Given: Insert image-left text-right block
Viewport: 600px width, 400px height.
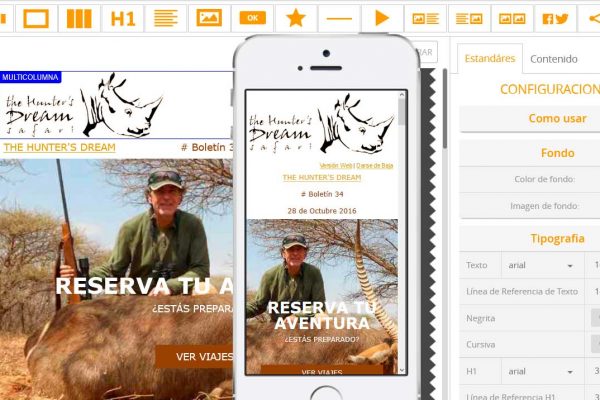Looking at the screenshot, I should 426,18.
